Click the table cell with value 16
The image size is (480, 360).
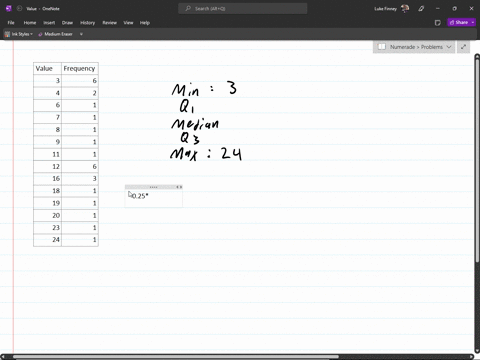pos(47,179)
